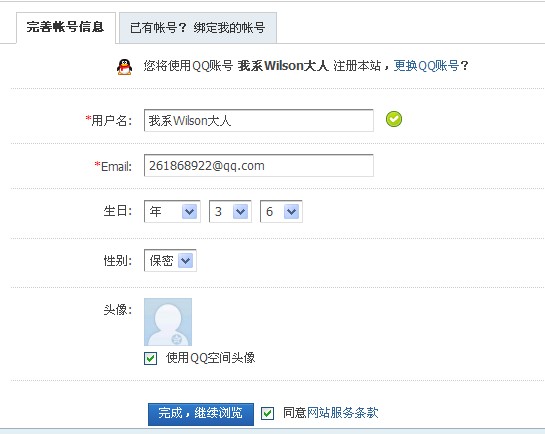Screen dimensions: 545x434
Task: Click the QQ penguin icon
Action: click(x=124, y=66)
